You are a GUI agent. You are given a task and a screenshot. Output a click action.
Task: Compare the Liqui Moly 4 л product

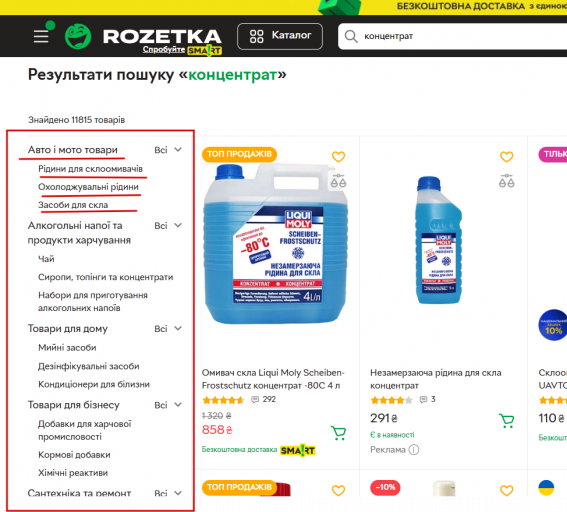click(338, 180)
